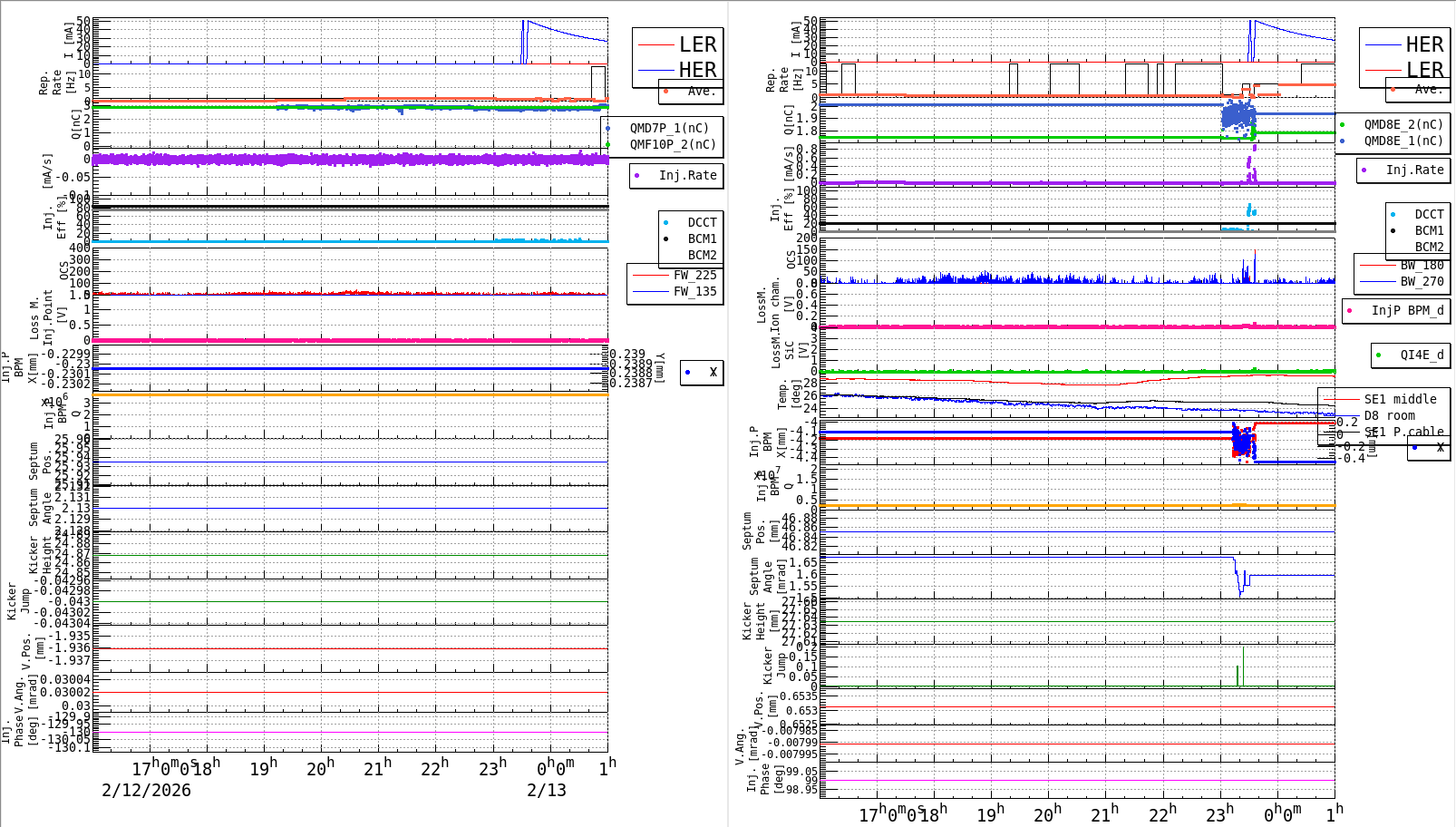Click the HER entry in the right plot's top legend

point(1424,44)
